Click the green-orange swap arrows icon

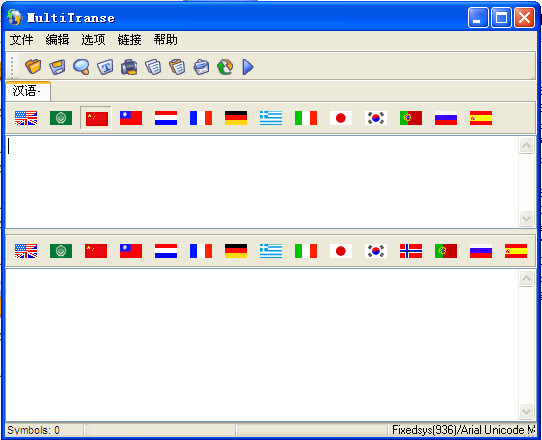(x=225, y=67)
